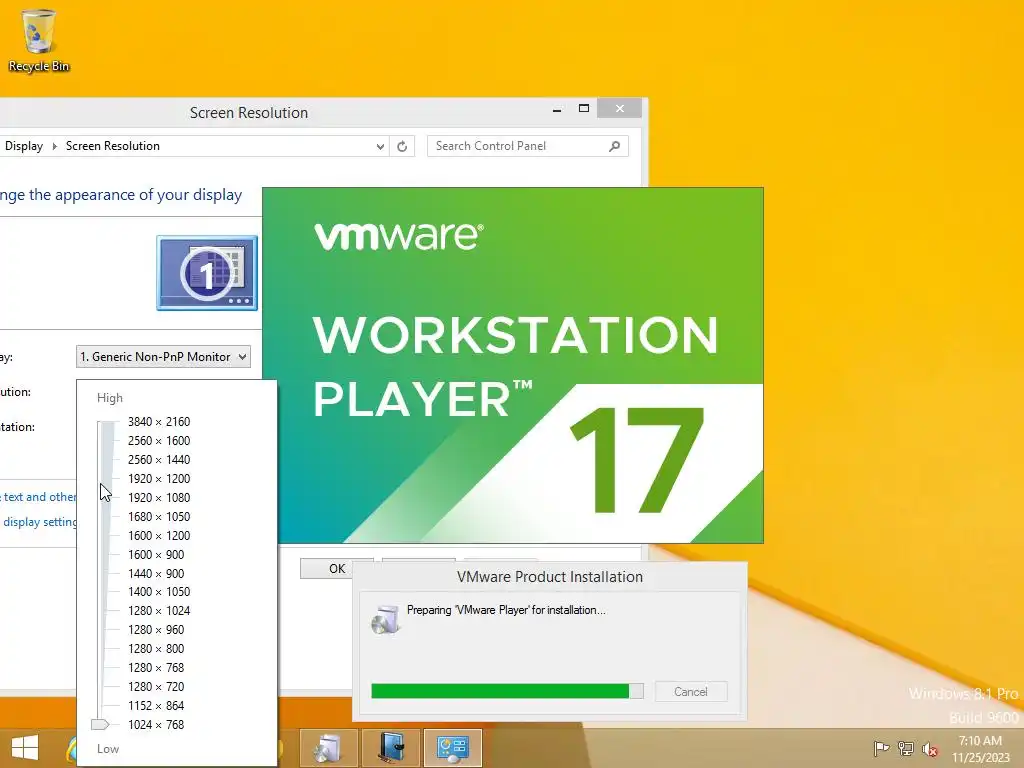This screenshot has width=1024, height=768.
Task: Choose 1280 × 800 resolution
Action: [x=156, y=648]
